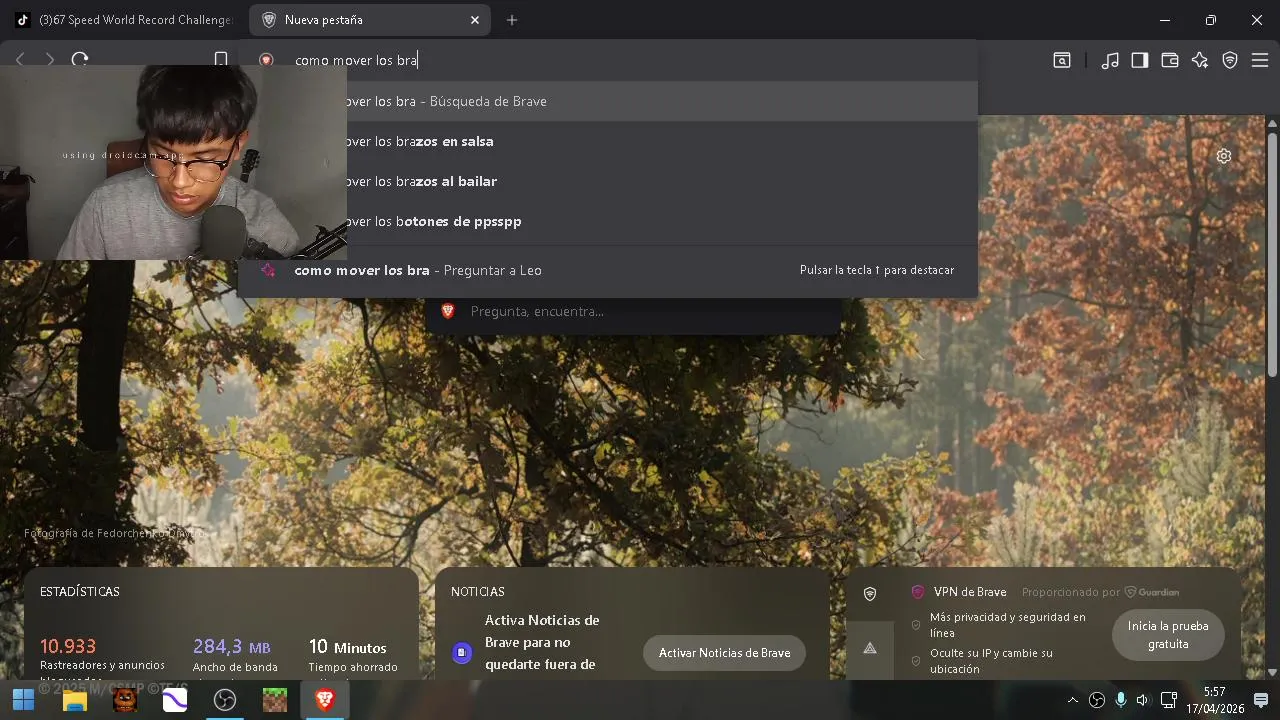Choose the 'botones de ppsspp' suggestion
Viewport: 1280px width, 720px height.
608,221
